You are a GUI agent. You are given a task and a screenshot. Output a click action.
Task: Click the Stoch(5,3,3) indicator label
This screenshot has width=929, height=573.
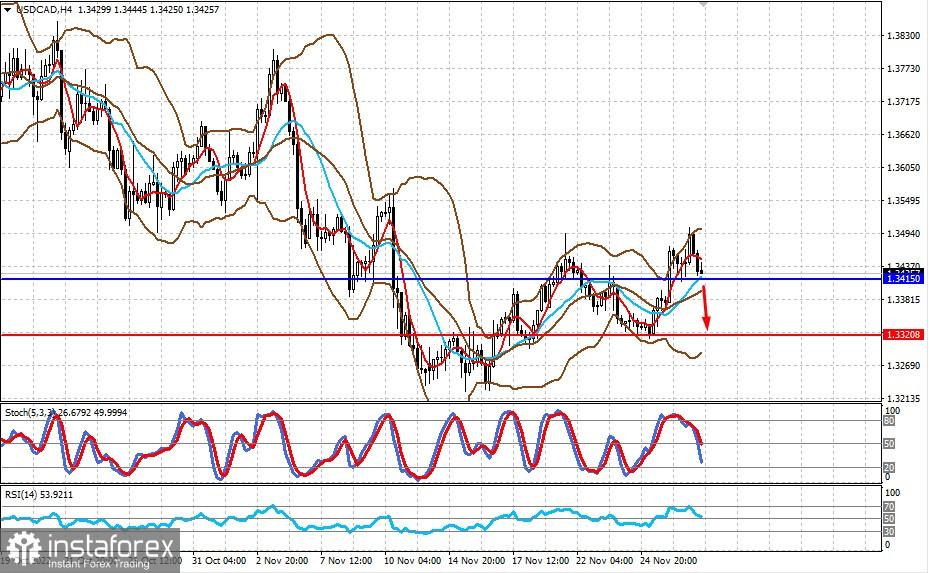tap(66, 412)
